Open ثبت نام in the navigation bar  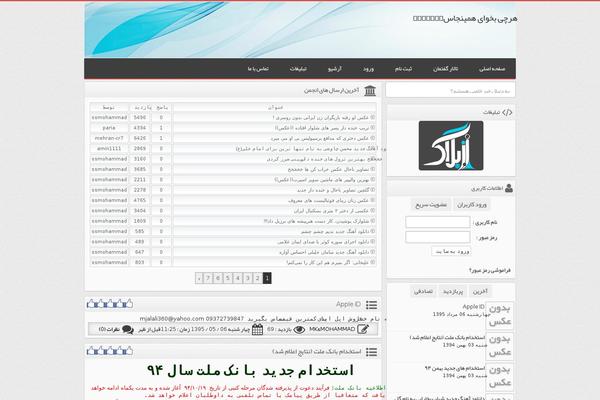click(403, 69)
